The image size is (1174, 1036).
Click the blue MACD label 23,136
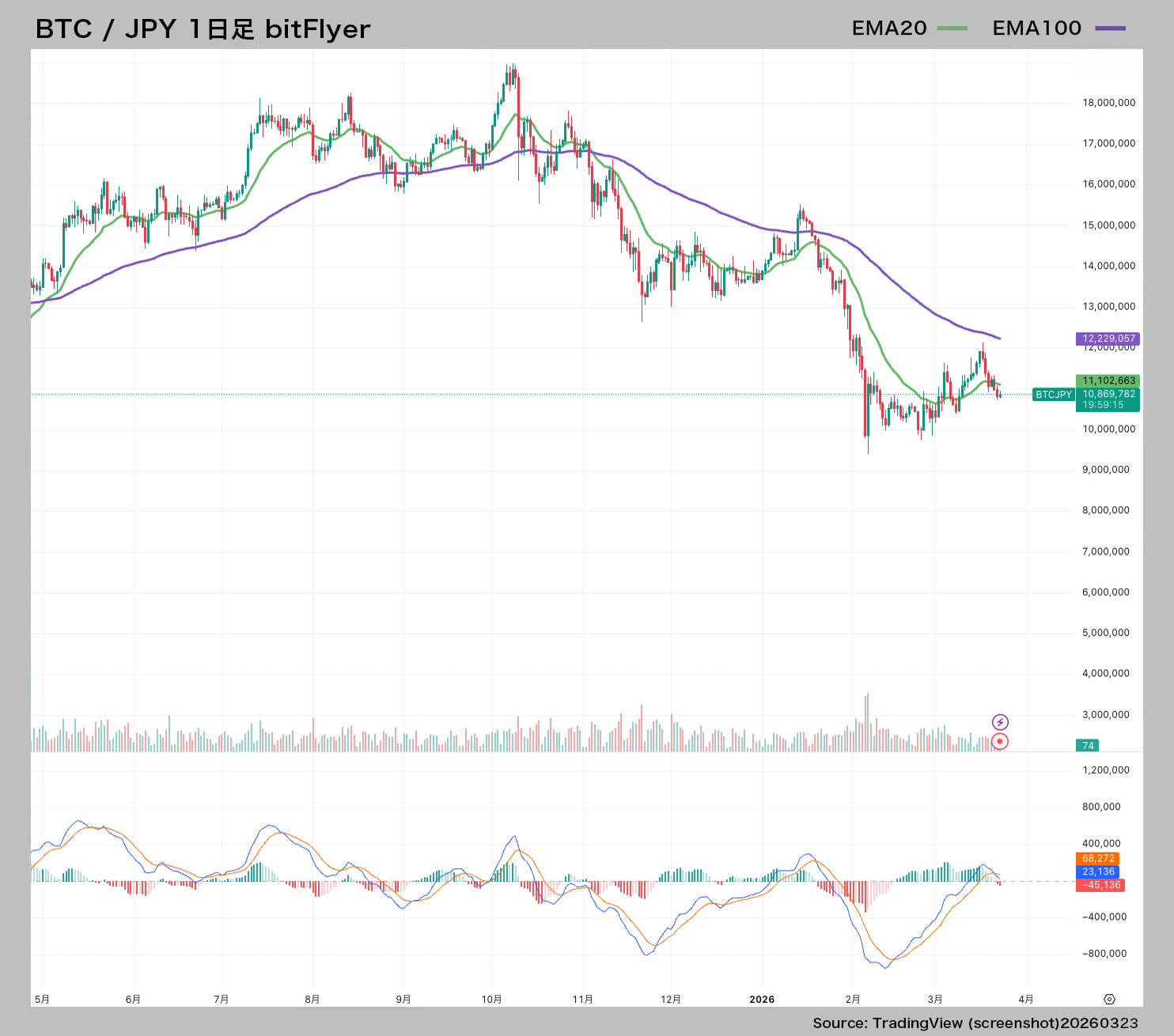[x=1098, y=872]
